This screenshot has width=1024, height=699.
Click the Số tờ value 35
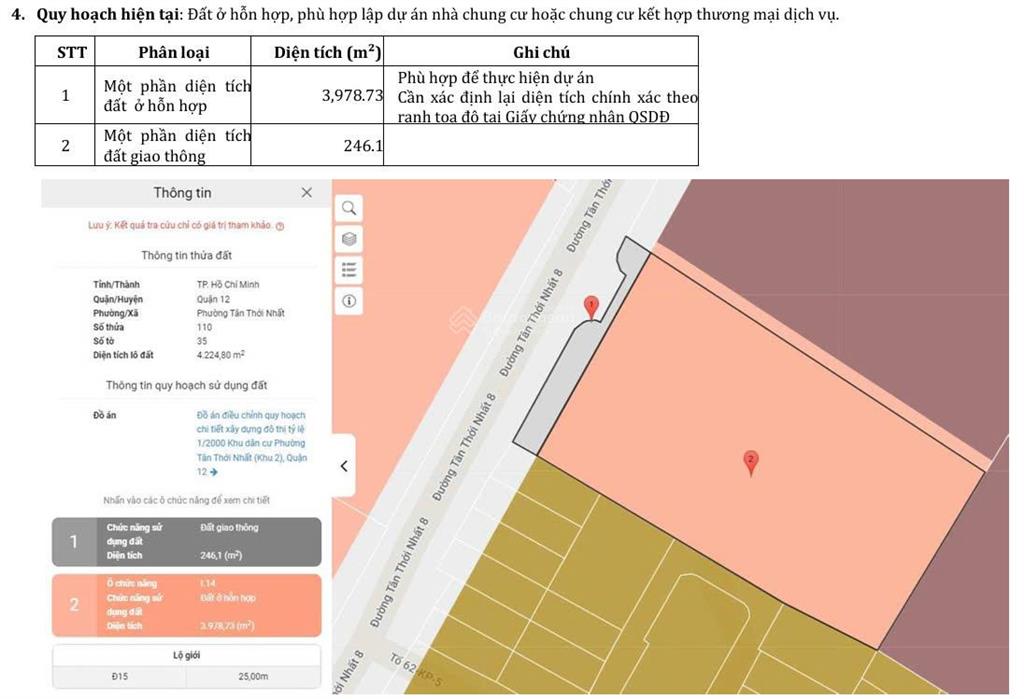coord(202,341)
